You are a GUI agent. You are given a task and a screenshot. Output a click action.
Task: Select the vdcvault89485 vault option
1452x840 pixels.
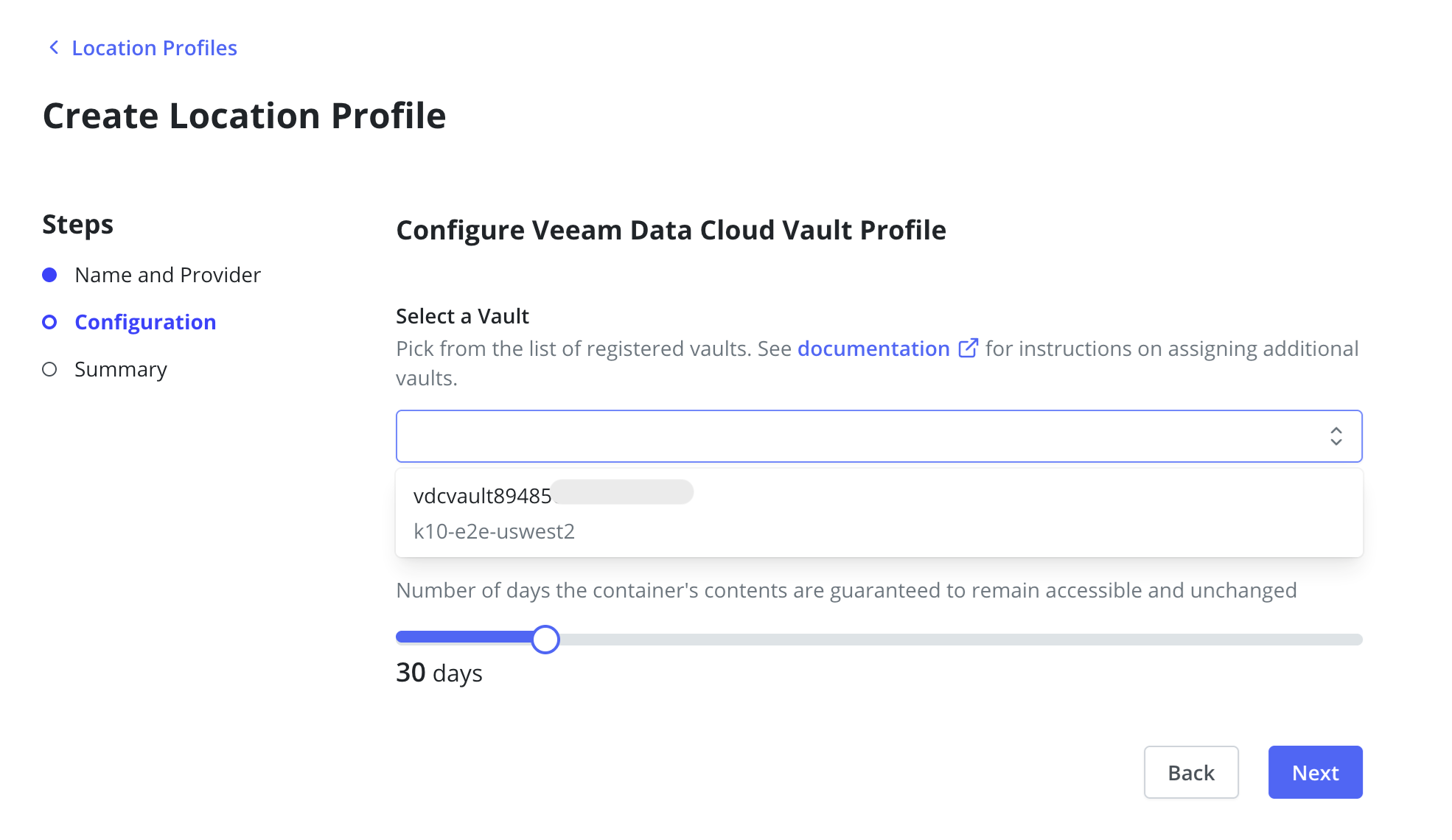coord(483,496)
